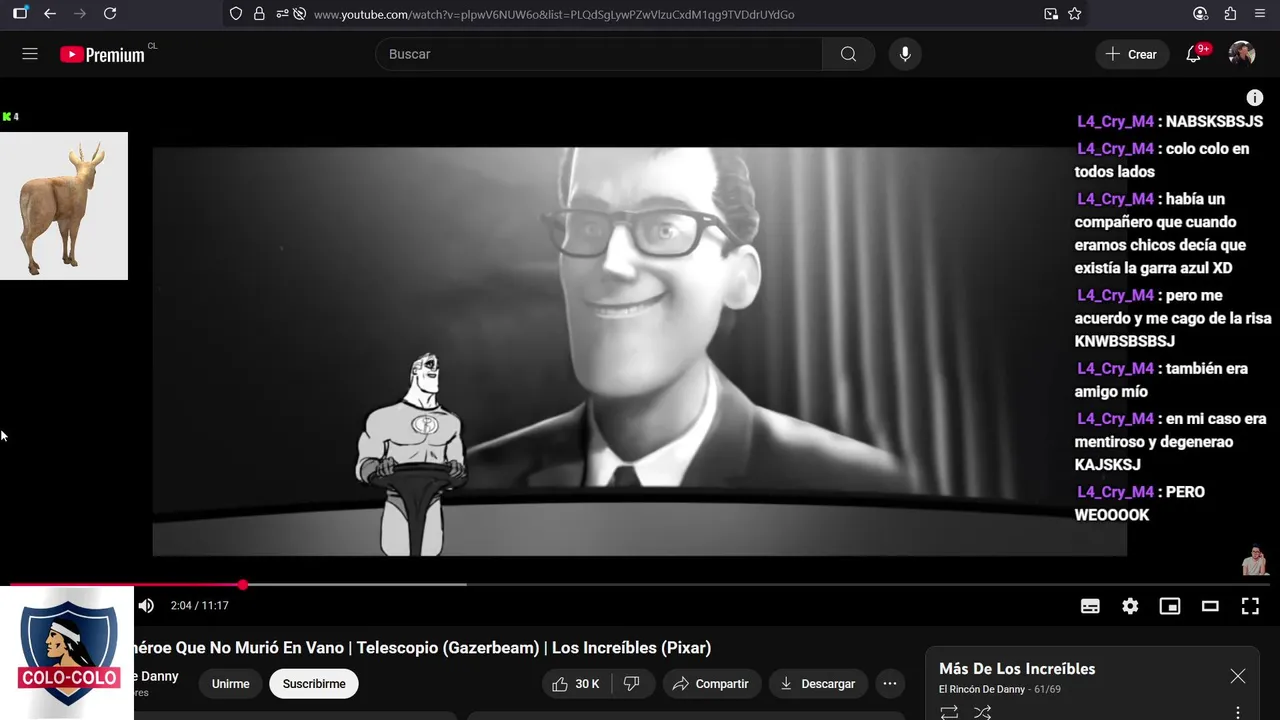The width and height of the screenshot is (1280, 720).
Task: Mute the video with speaker icon
Action: [x=146, y=605]
